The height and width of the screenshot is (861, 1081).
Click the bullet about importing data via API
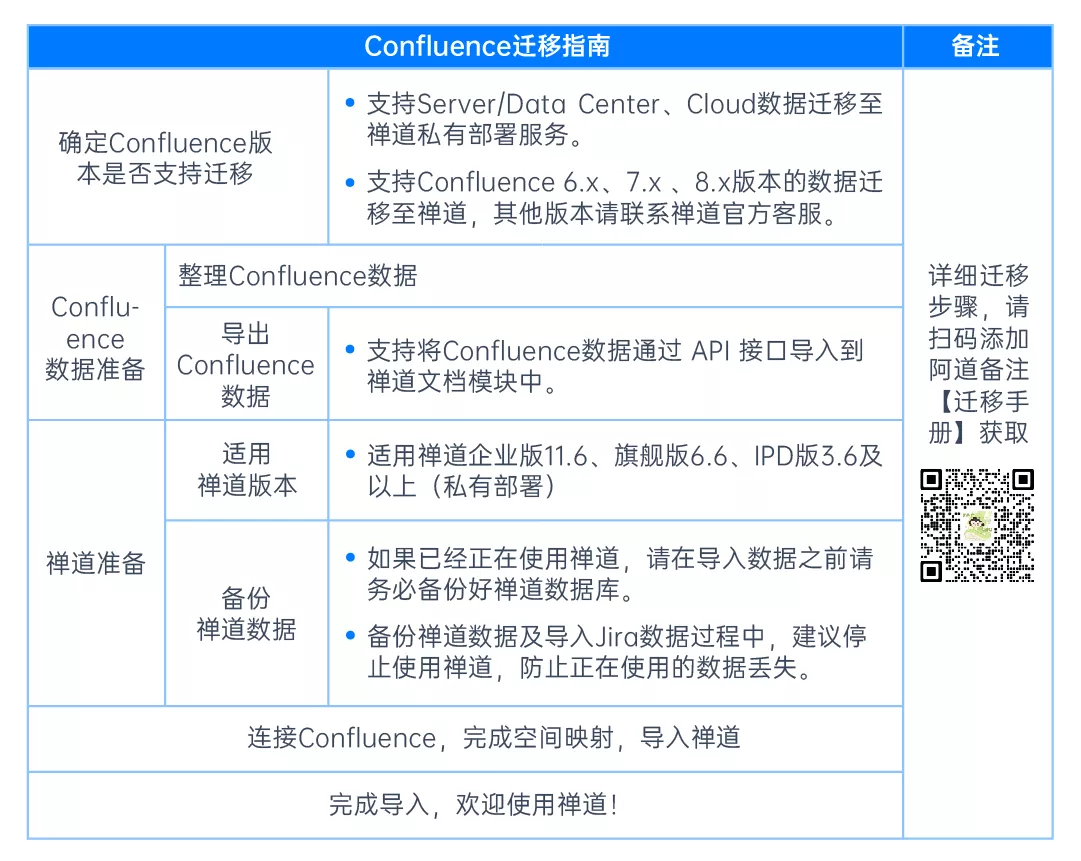(605, 365)
